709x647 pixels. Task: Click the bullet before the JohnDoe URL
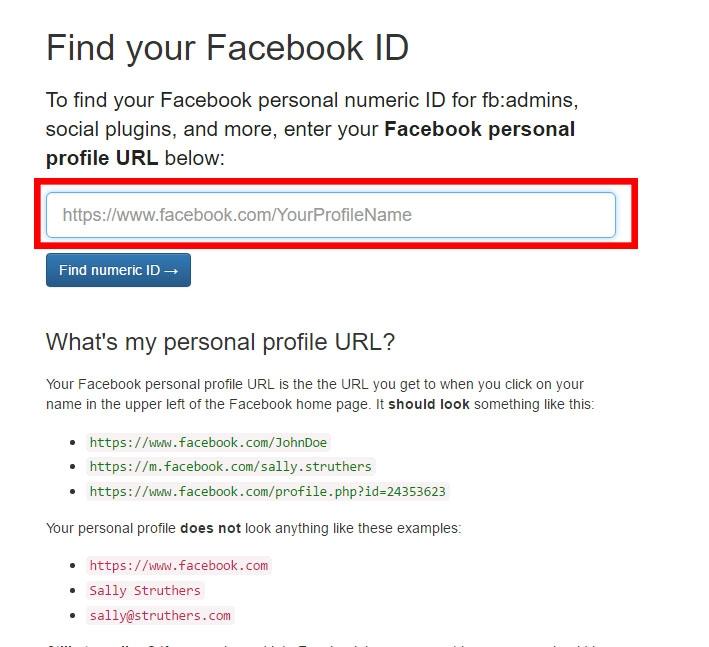point(72,442)
